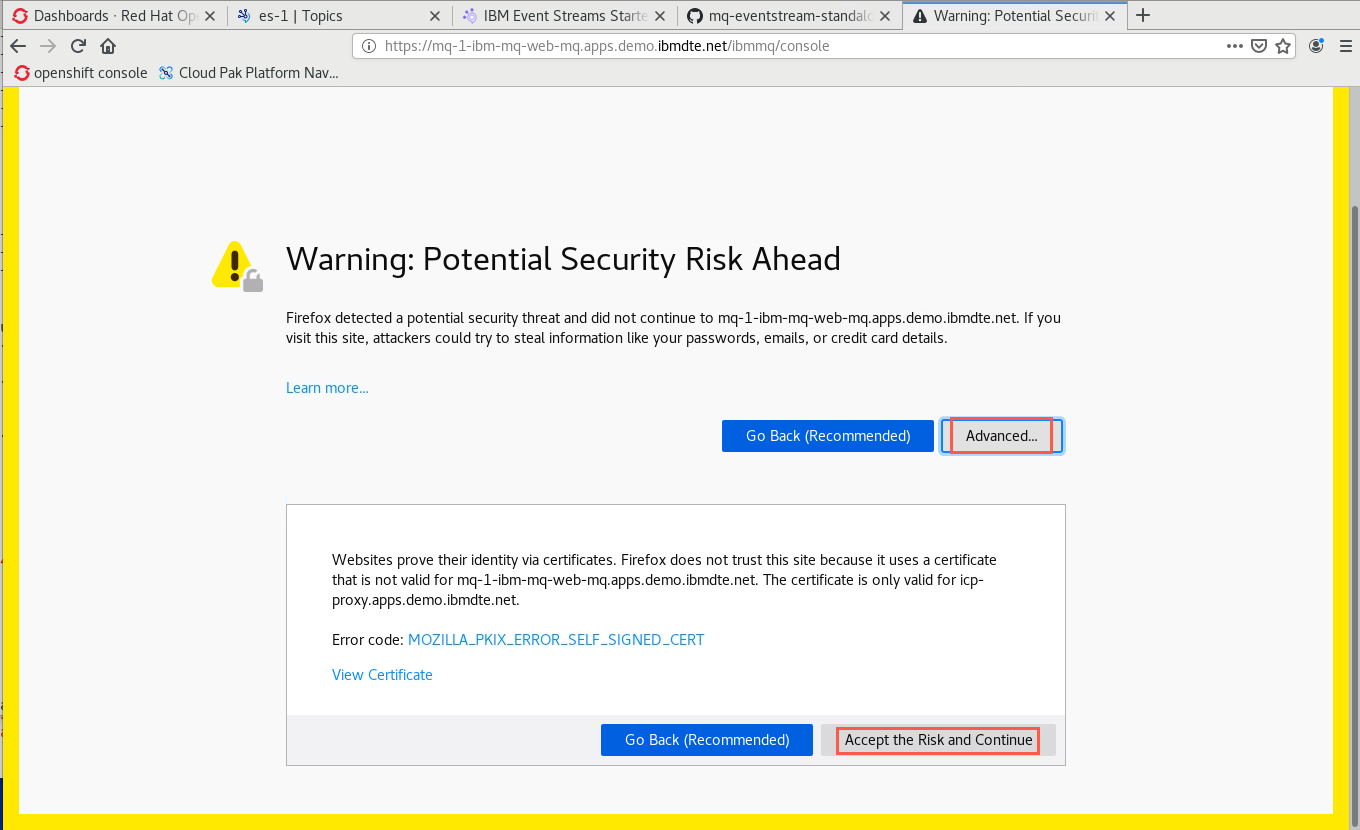Screen dimensions: 1360x830
Task: Open the Cloud Pak Platform Nav bookmark
Action: [249, 73]
